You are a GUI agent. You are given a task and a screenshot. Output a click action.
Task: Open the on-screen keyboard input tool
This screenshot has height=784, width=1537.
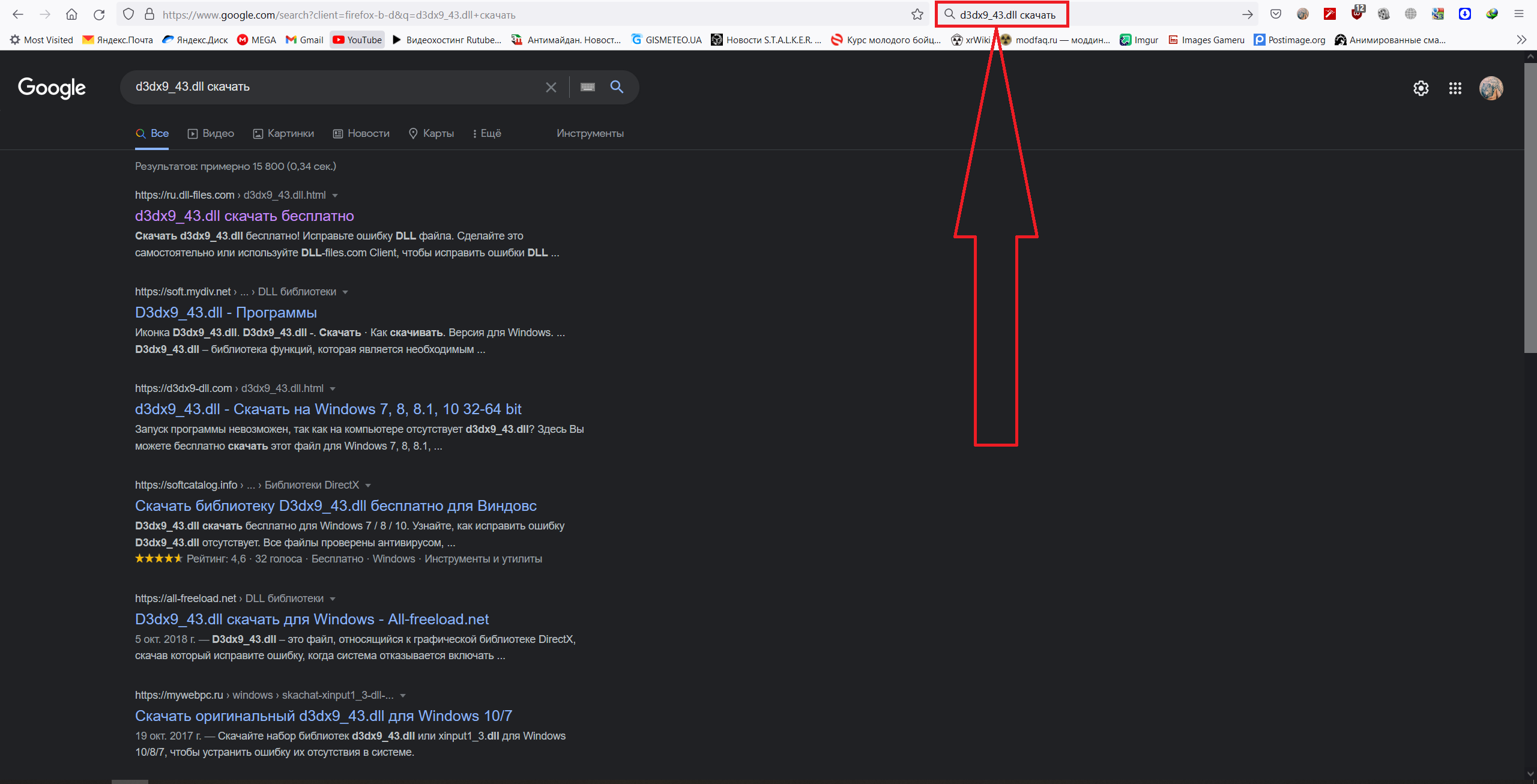pyautogui.click(x=588, y=88)
